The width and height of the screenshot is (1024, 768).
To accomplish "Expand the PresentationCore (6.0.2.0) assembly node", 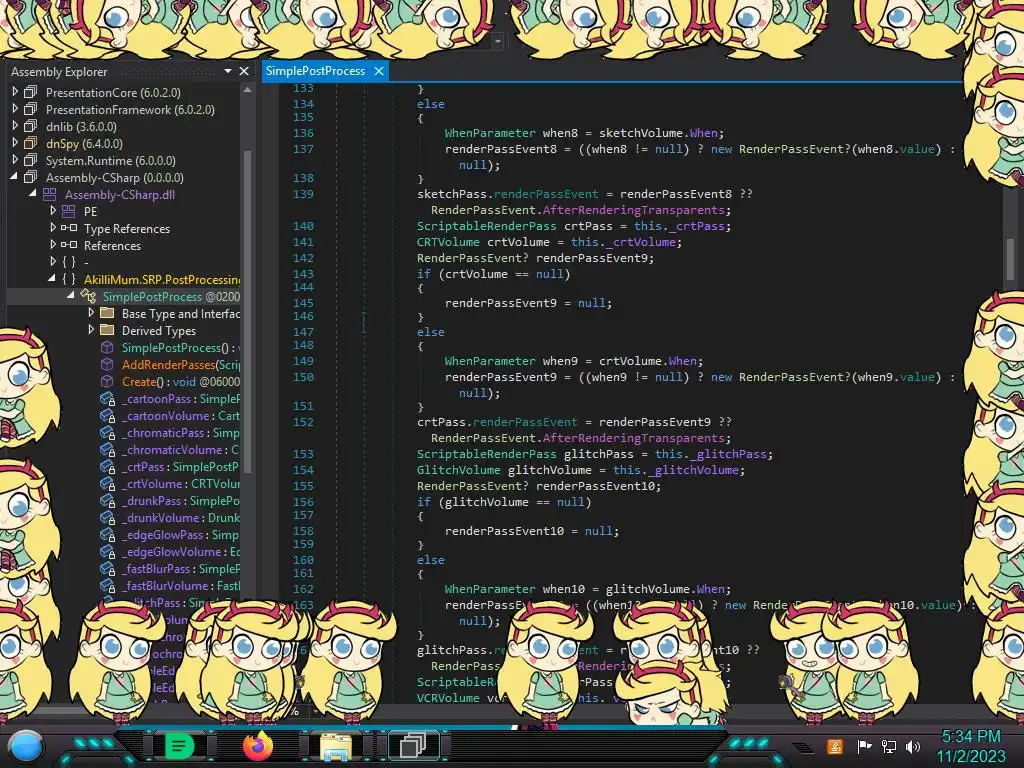I will (15, 92).
